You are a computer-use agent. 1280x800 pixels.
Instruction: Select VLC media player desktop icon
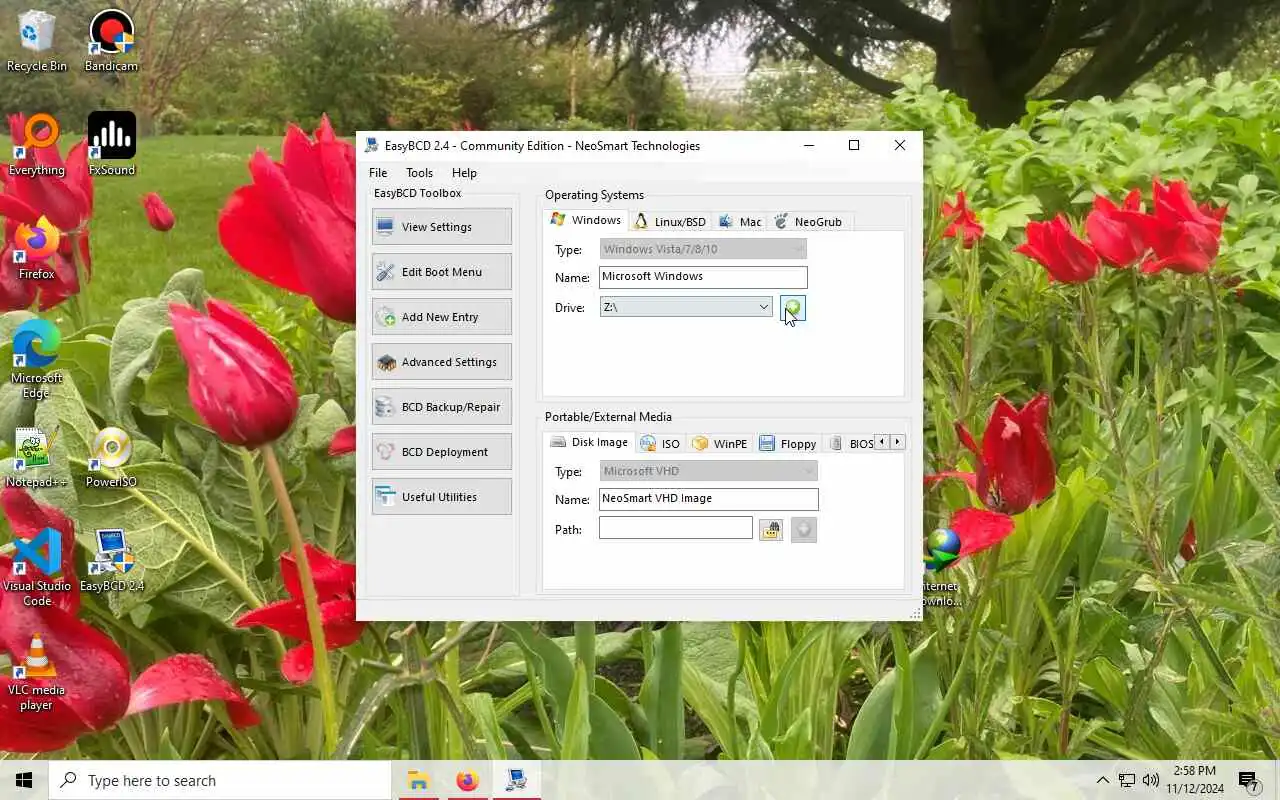[37, 672]
